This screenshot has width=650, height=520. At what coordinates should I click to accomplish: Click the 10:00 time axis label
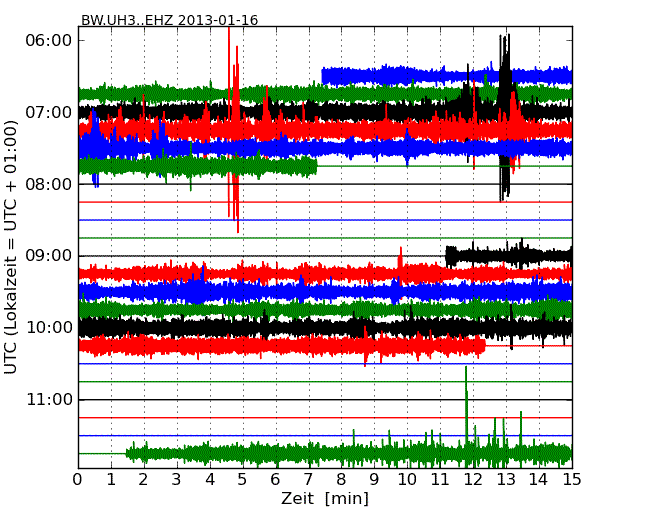pyautogui.click(x=49, y=328)
